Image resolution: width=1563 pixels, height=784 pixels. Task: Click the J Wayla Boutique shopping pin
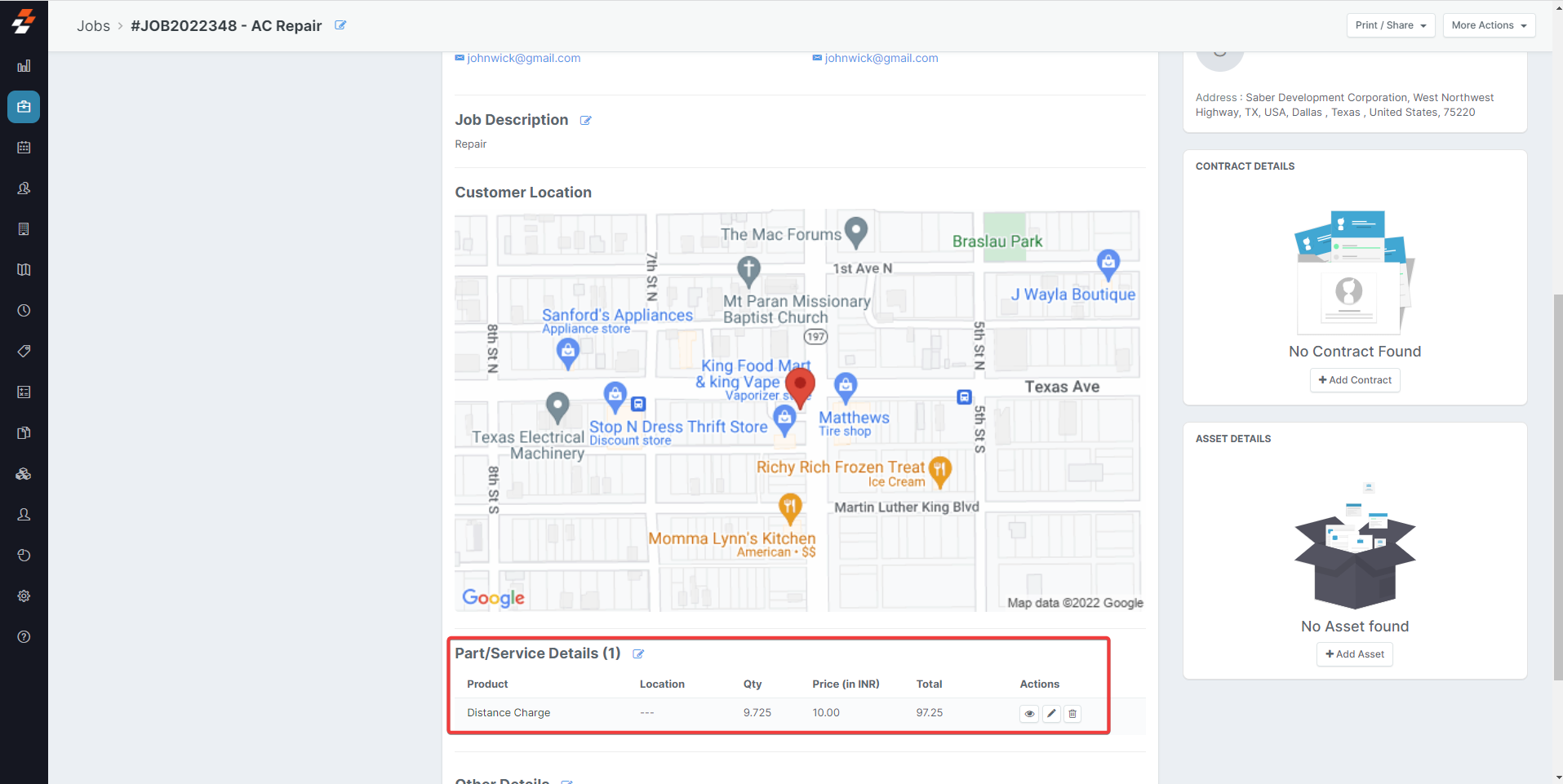(x=1108, y=265)
